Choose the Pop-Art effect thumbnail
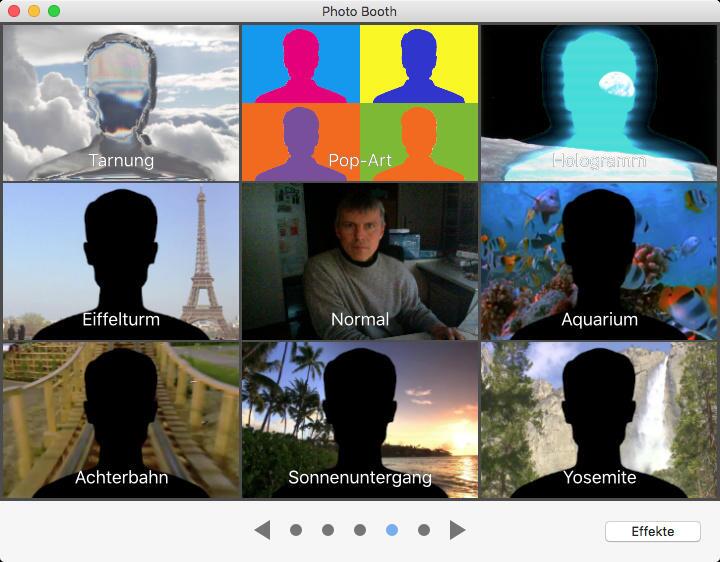The image size is (720, 562). (x=360, y=103)
